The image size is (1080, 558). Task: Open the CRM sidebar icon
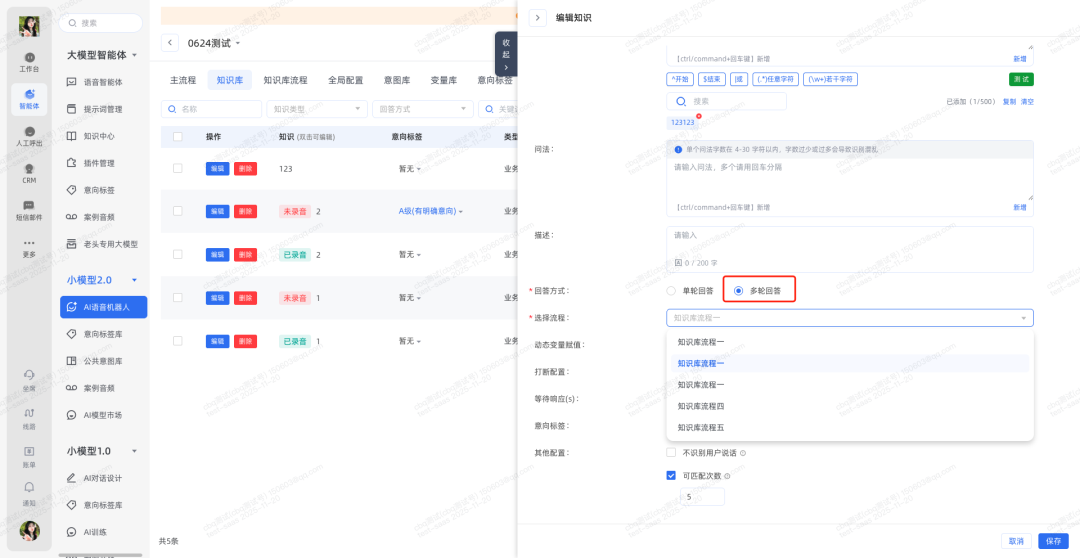29,172
